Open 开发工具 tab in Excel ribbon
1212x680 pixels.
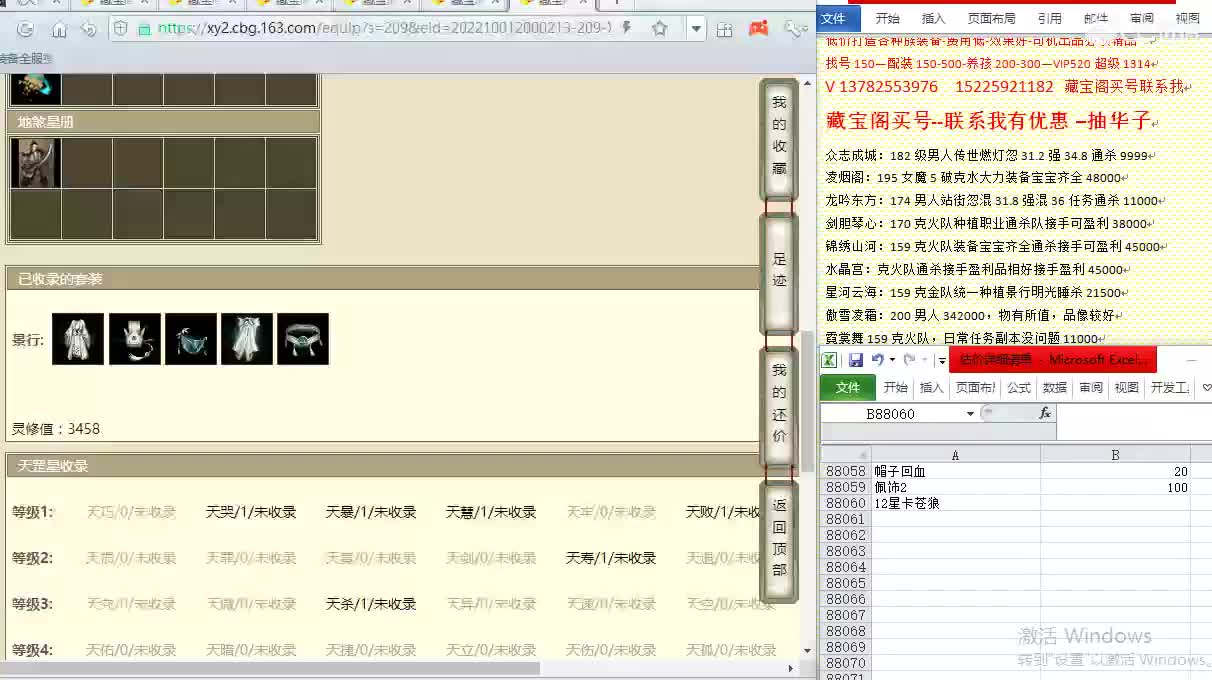[x=1169, y=388]
